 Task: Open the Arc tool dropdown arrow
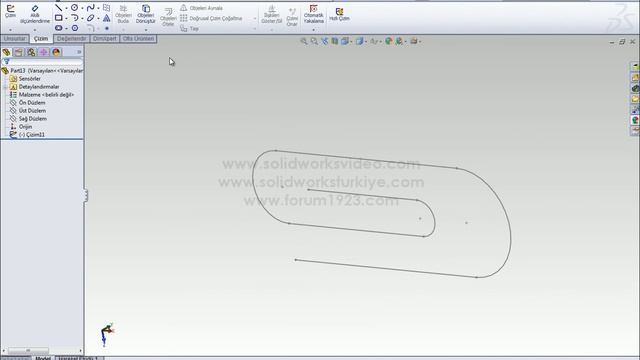tap(82, 18)
